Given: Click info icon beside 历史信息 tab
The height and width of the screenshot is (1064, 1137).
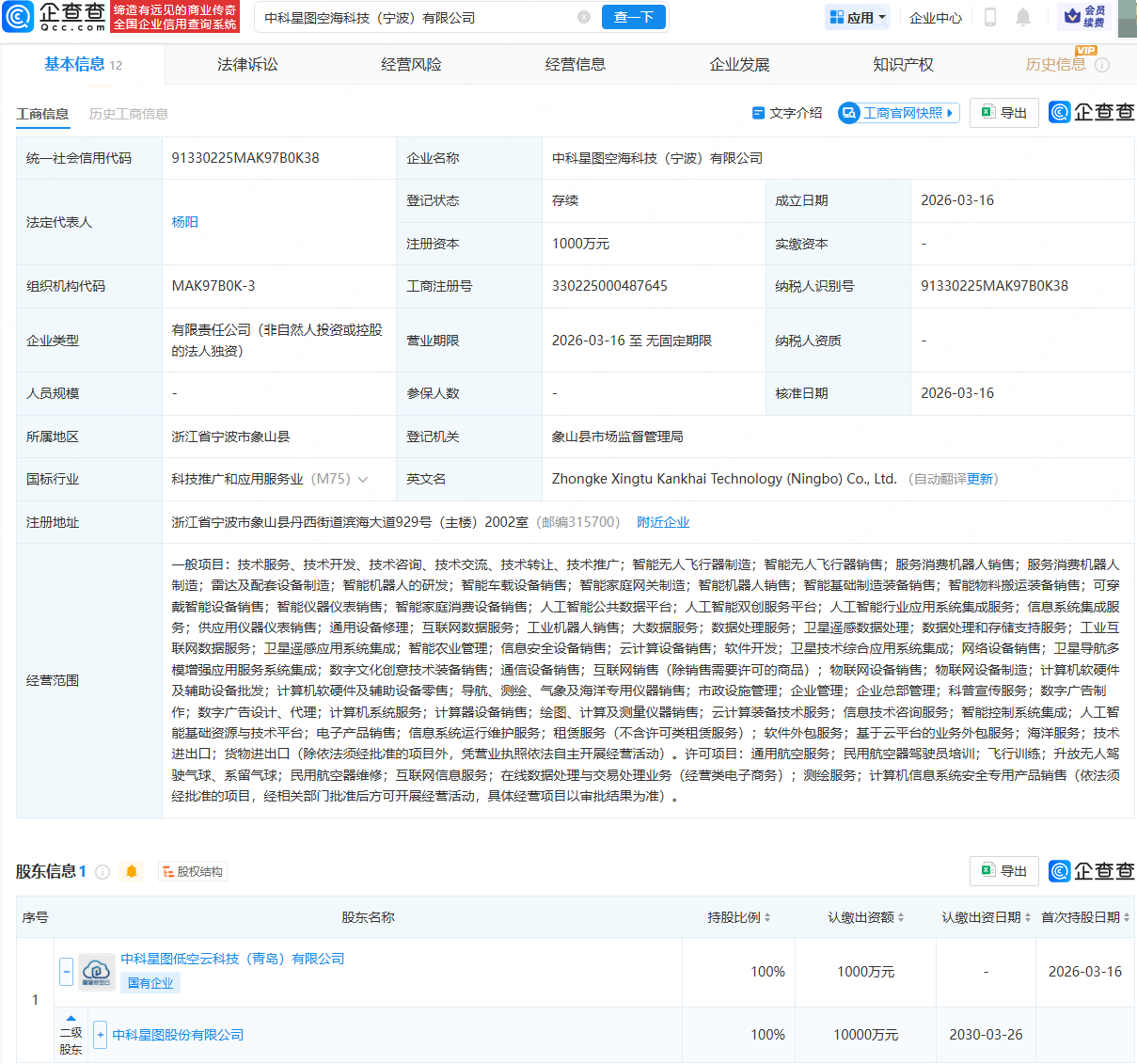Looking at the screenshot, I should [1102, 65].
